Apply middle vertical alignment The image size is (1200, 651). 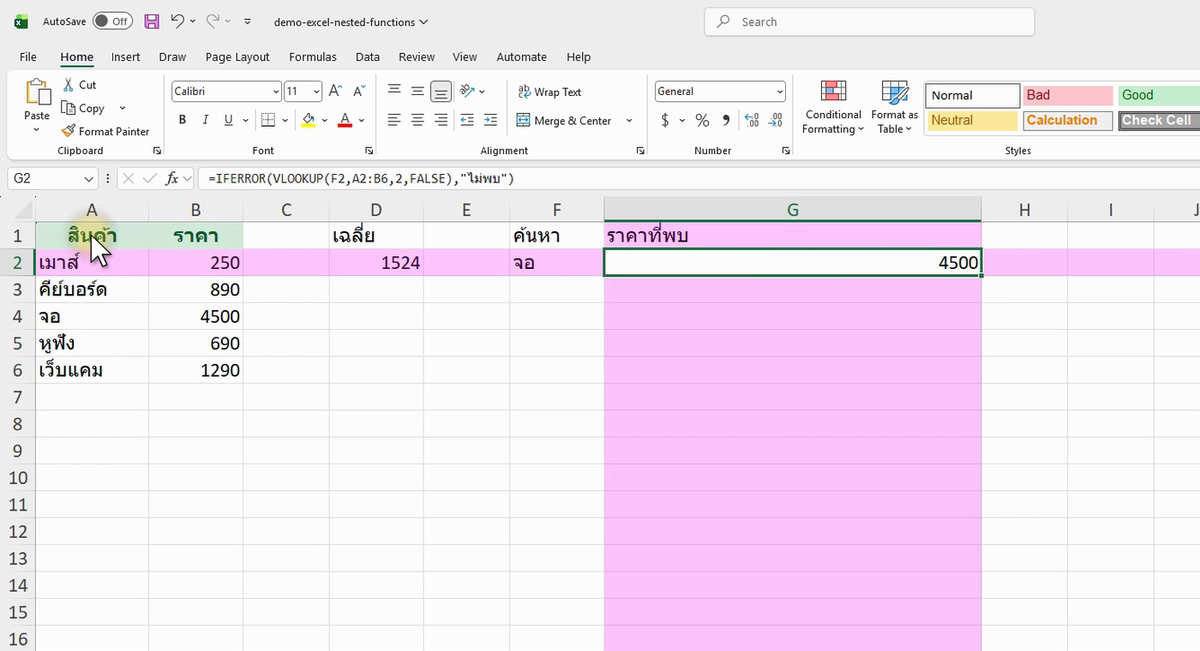pyautogui.click(x=417, y=91)
